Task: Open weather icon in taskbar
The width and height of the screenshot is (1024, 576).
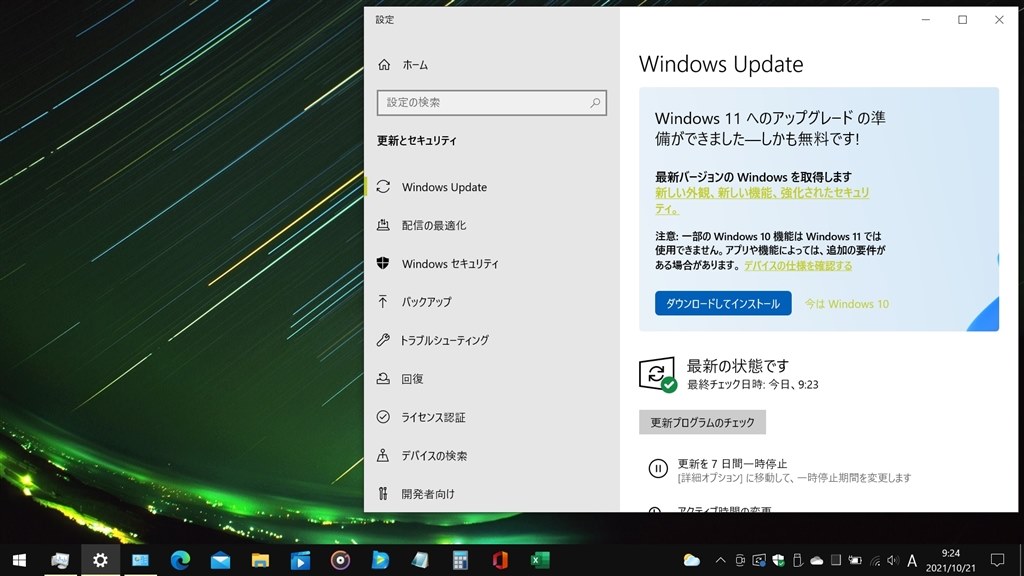Action: (x=692, y=560)
